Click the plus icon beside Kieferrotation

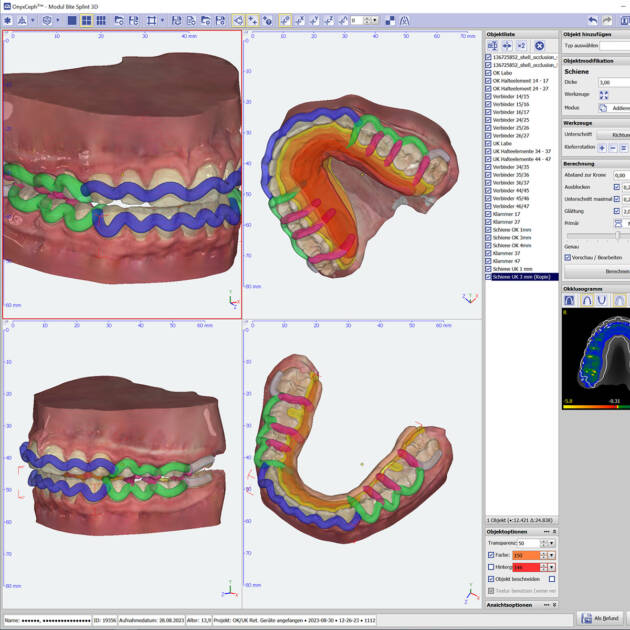[602, 148]
